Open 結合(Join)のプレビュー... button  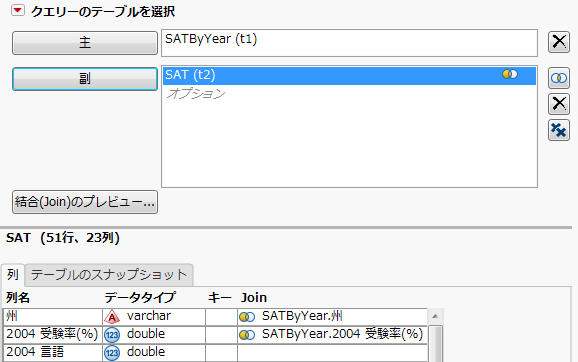click(x=85, y=202)
